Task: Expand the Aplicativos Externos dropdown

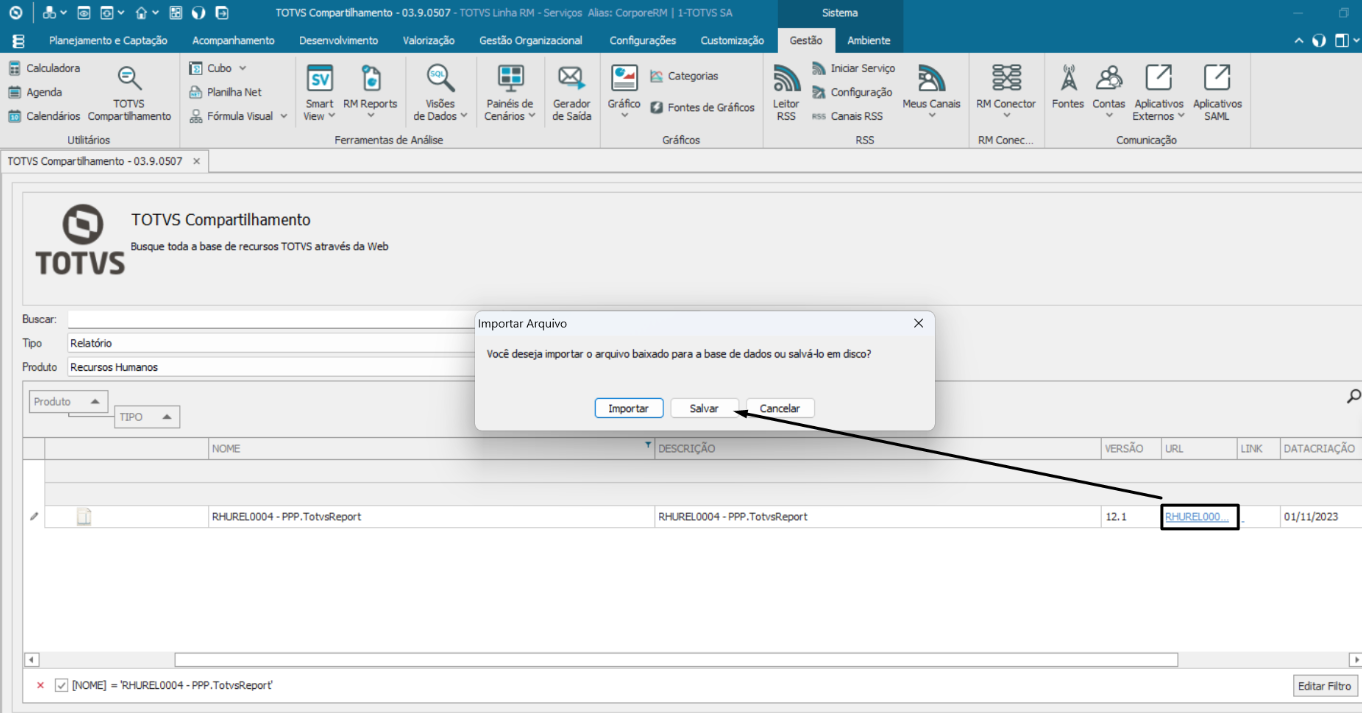Action: point(1181,116)
